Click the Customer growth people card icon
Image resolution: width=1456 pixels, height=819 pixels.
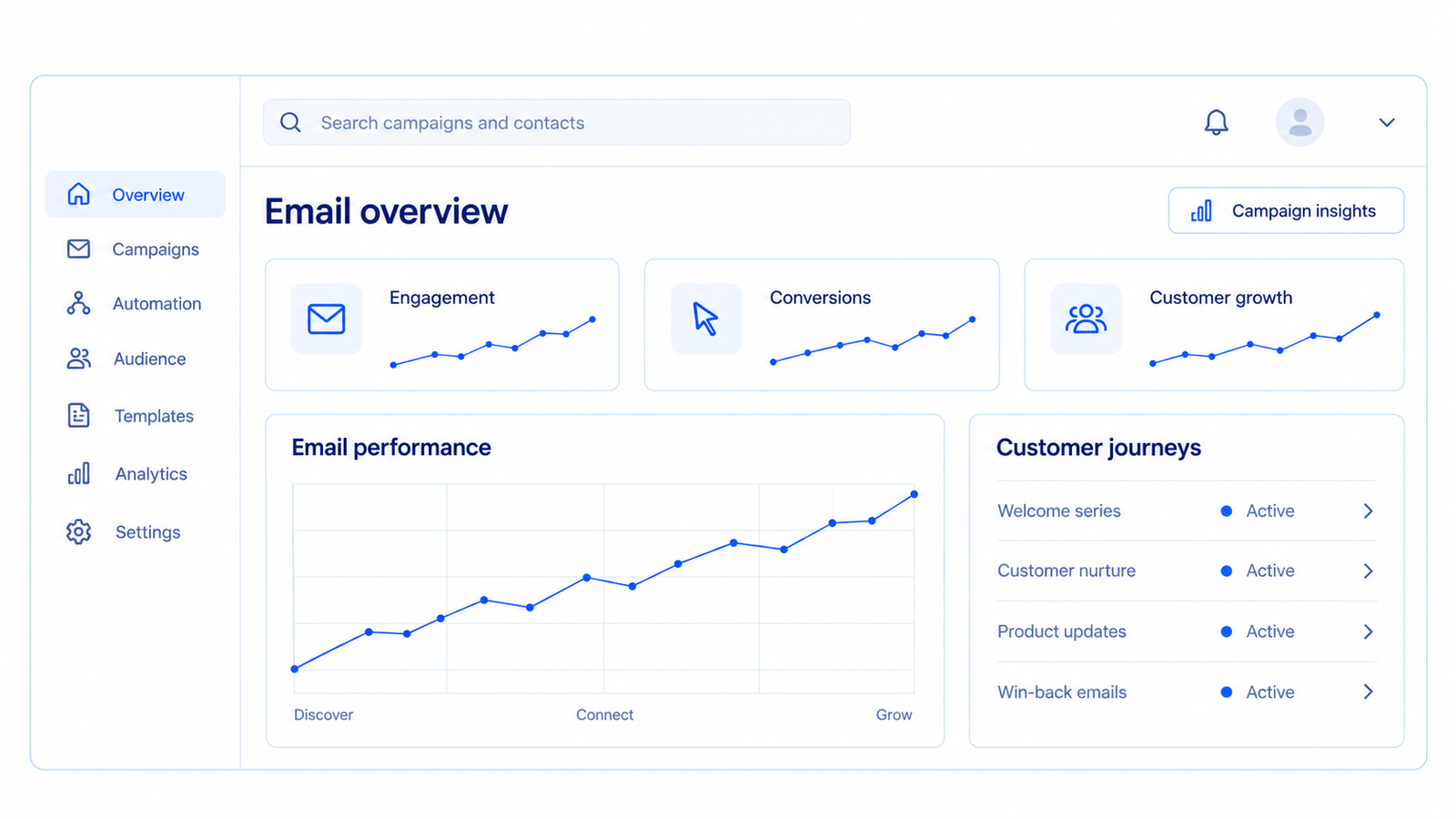click(x=1087, y=318)
